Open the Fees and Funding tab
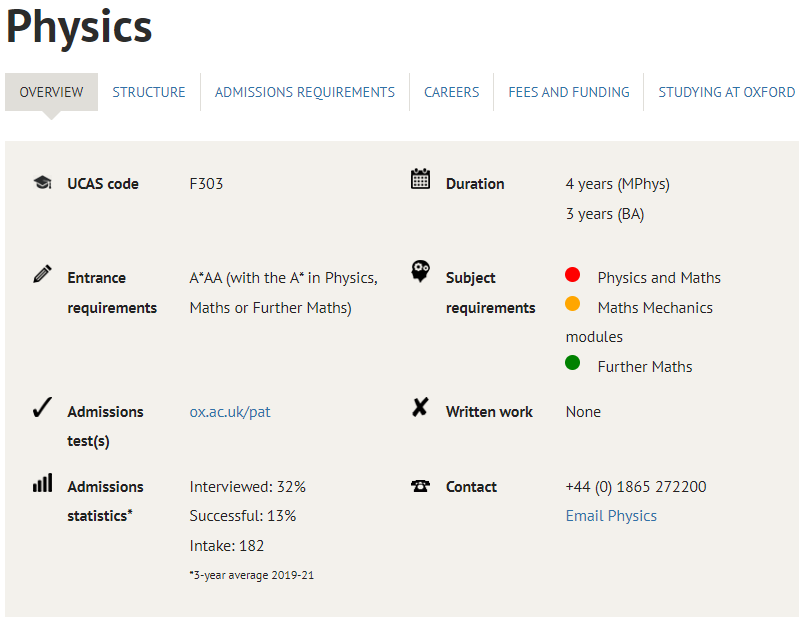Screen dimensions: 805x617 click(569, 92)
